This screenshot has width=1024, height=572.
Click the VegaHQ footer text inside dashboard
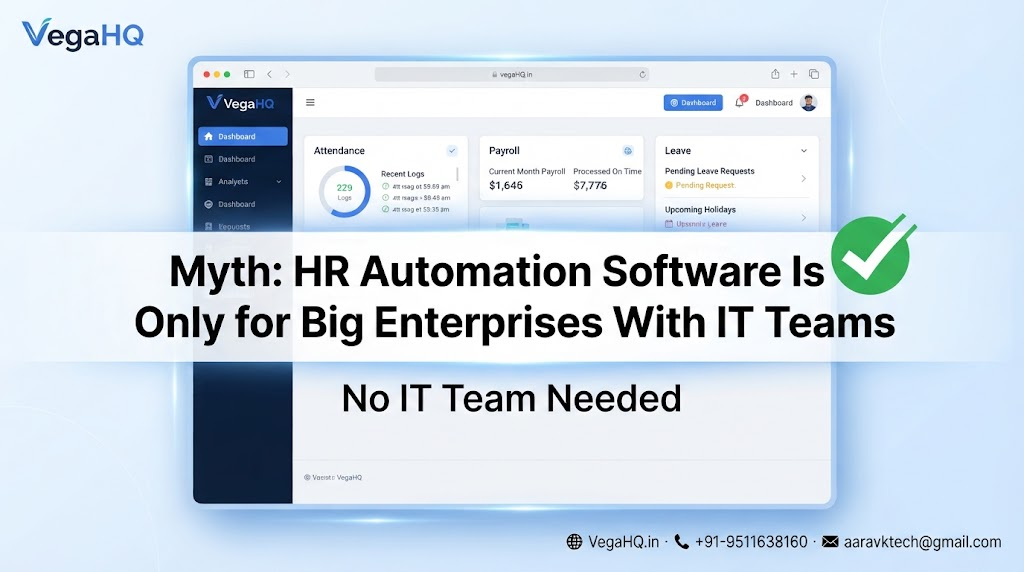tap(333, 477)
